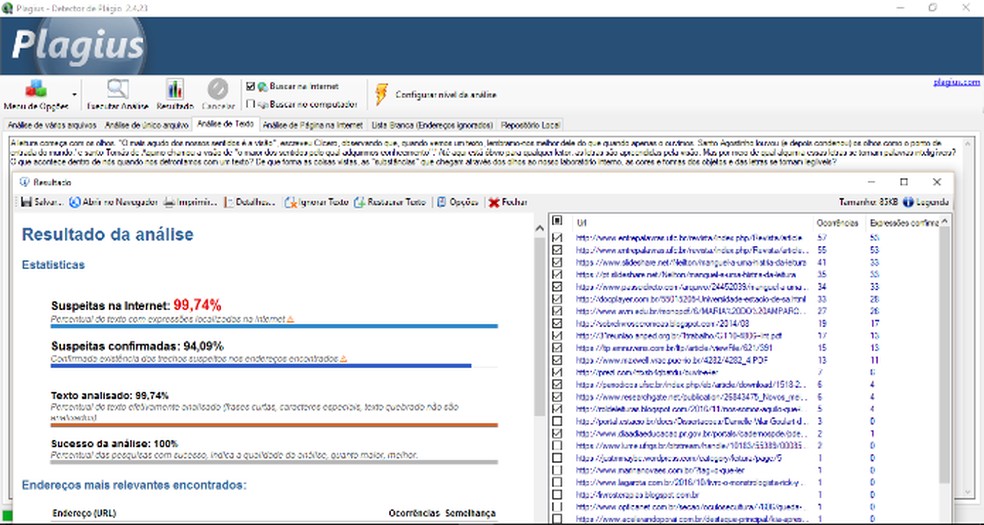Open Lista Branca (Endereços ignorados) tab

pos(432,125)
